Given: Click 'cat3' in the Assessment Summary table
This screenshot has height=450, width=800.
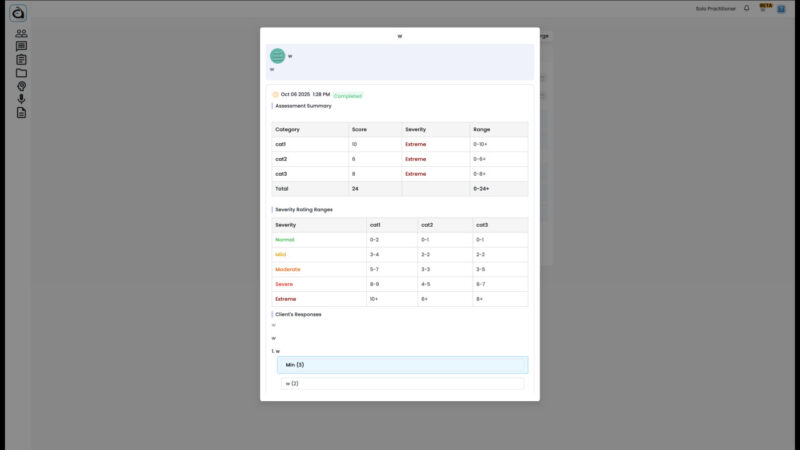Looking at the screenshot, I should pyautogui.click(x=281, y=174).
